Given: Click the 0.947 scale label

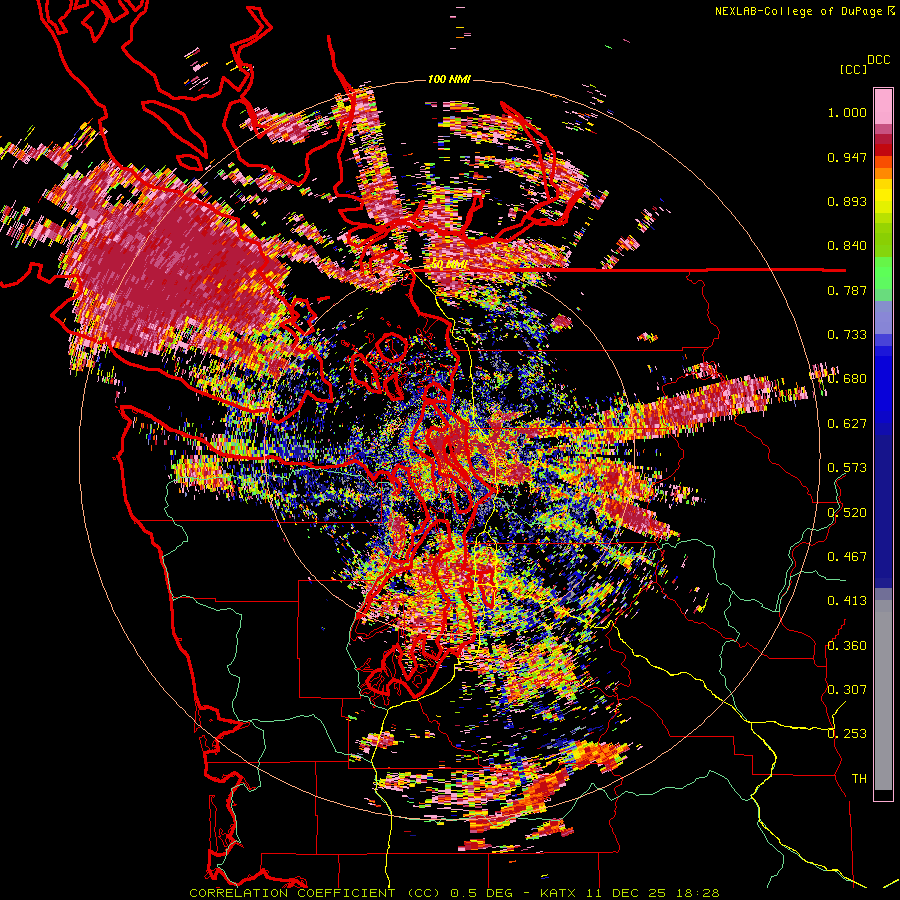Looking at the screenshot, I should 847,157.
